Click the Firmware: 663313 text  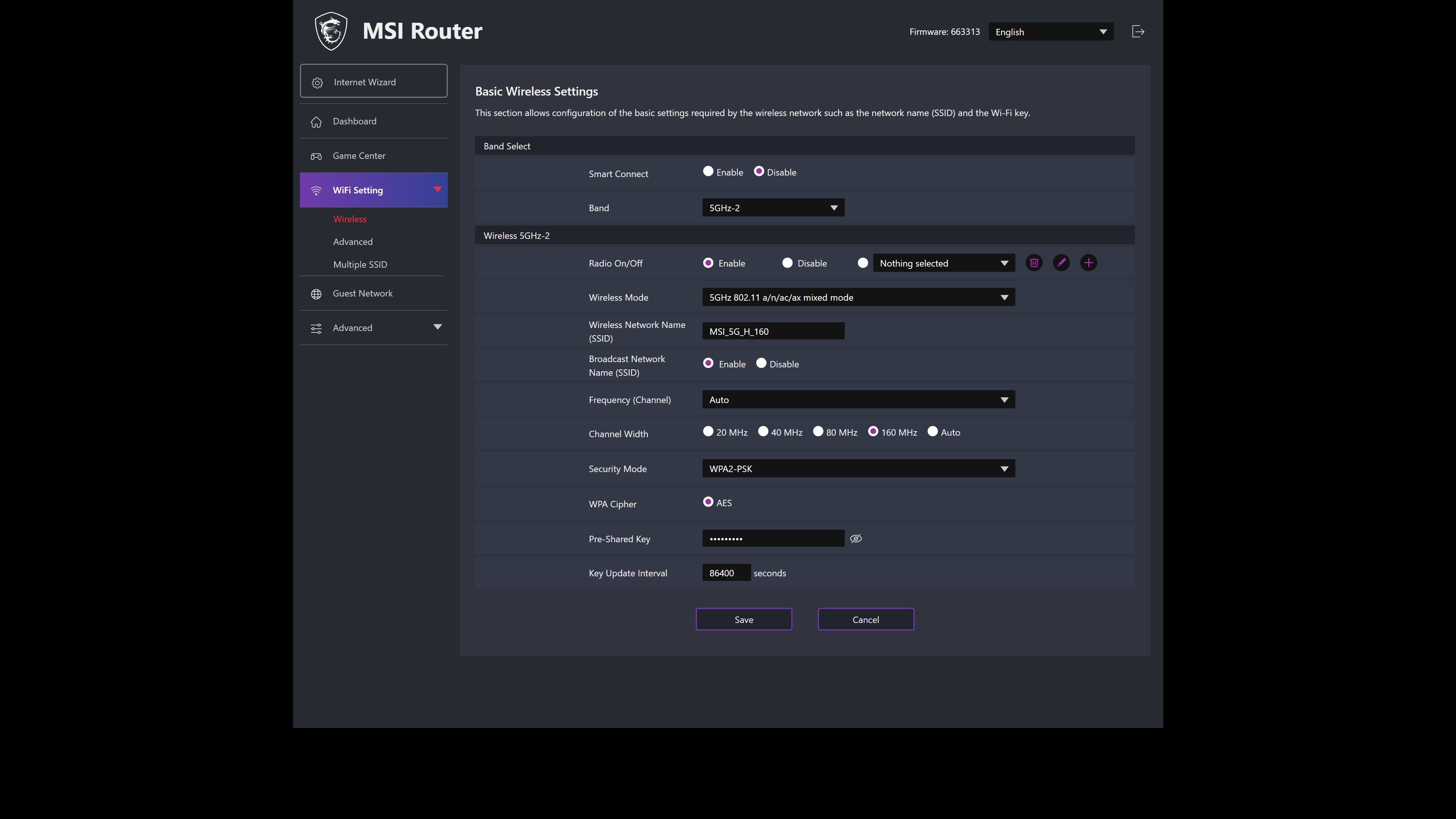[x=945, y=31]
